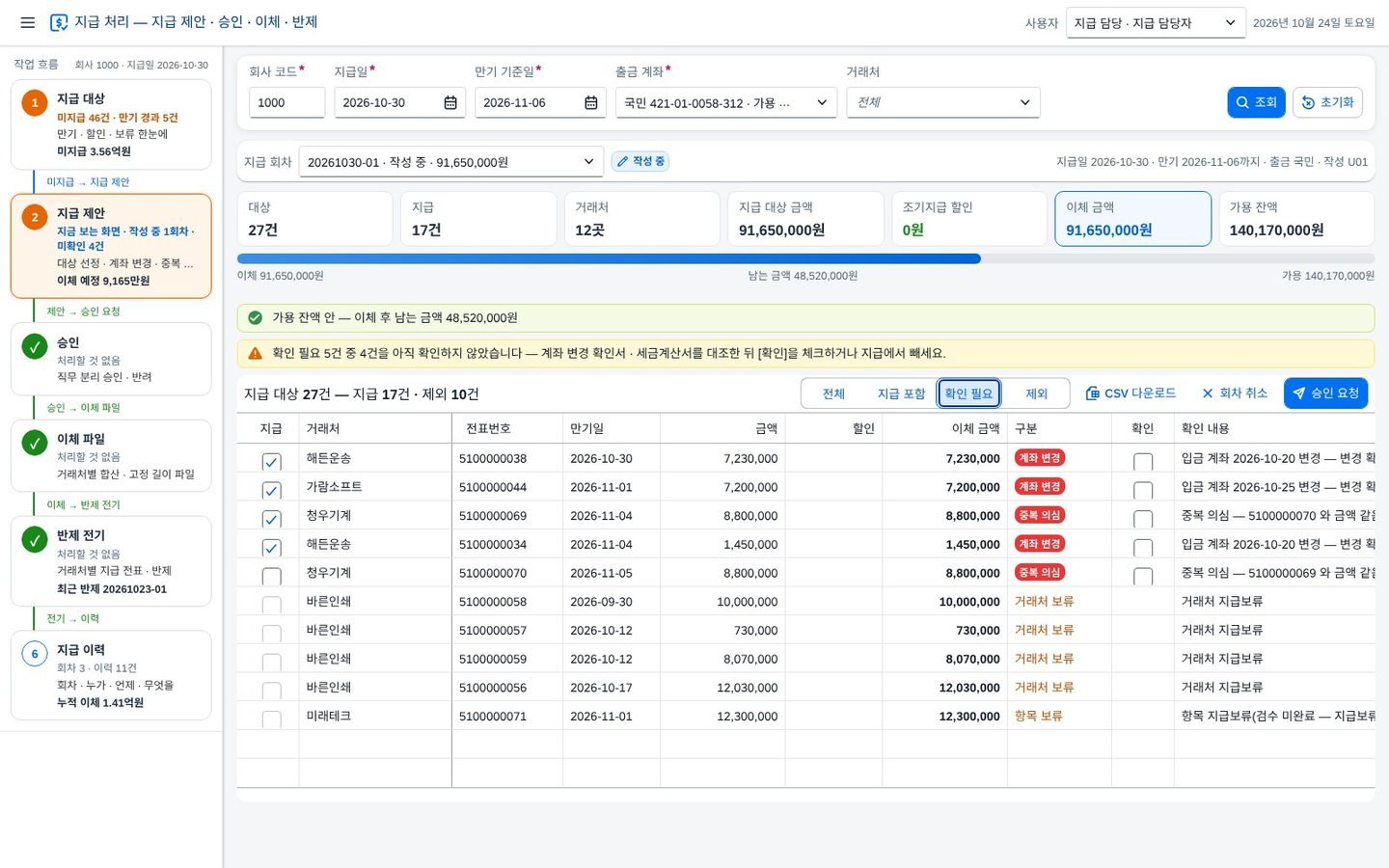Expand the 지급 회차 selector
Image resolution: width=1389 pixels, height=868 pixels.
click(x=451, y=162)
